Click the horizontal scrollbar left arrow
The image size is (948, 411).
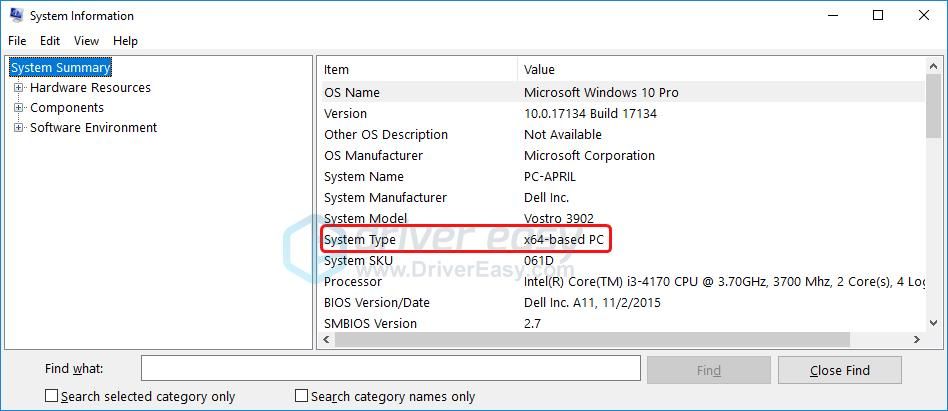click(326, 340)
